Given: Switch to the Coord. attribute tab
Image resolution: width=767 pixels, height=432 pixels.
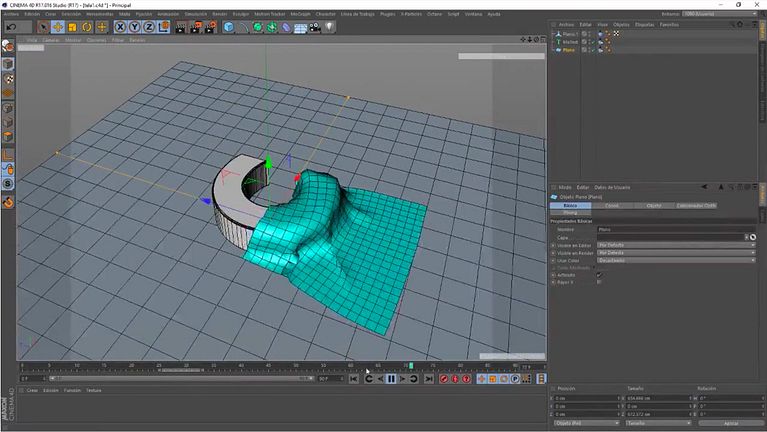Looking at the screenshot, I should click(612, 205).
